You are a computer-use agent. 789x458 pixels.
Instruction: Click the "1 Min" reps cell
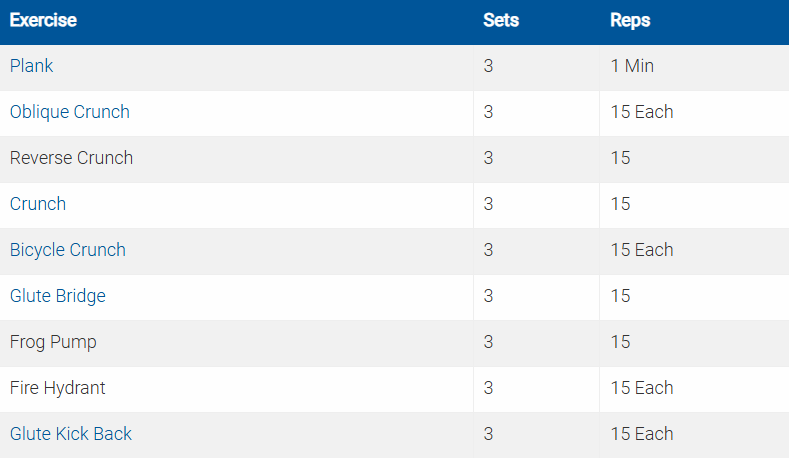coord(632,66)
